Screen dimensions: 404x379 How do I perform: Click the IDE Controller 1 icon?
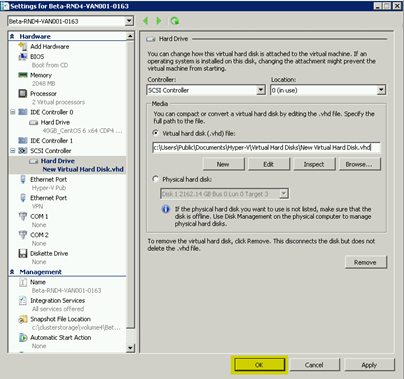click(x=23, y=140)
